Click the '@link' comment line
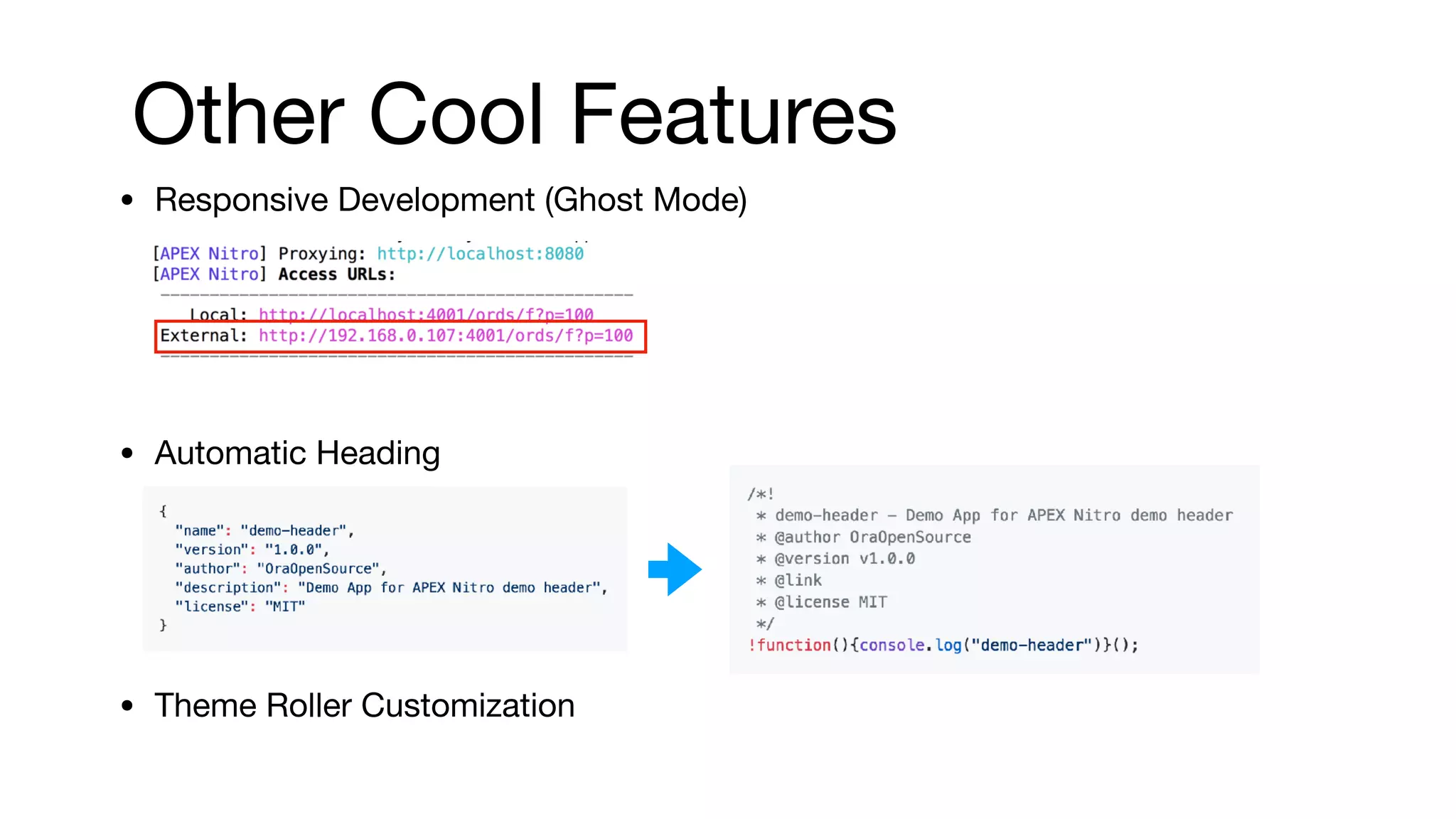Image resolution: width=1456 pixels, height=819 pixels. 788,580
